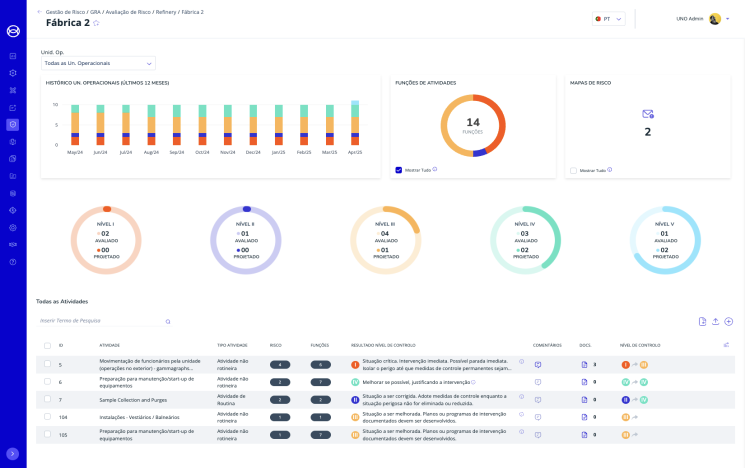Open the PT language selector
The width and height of the screenshot is (745, 468).
[608, 18]
